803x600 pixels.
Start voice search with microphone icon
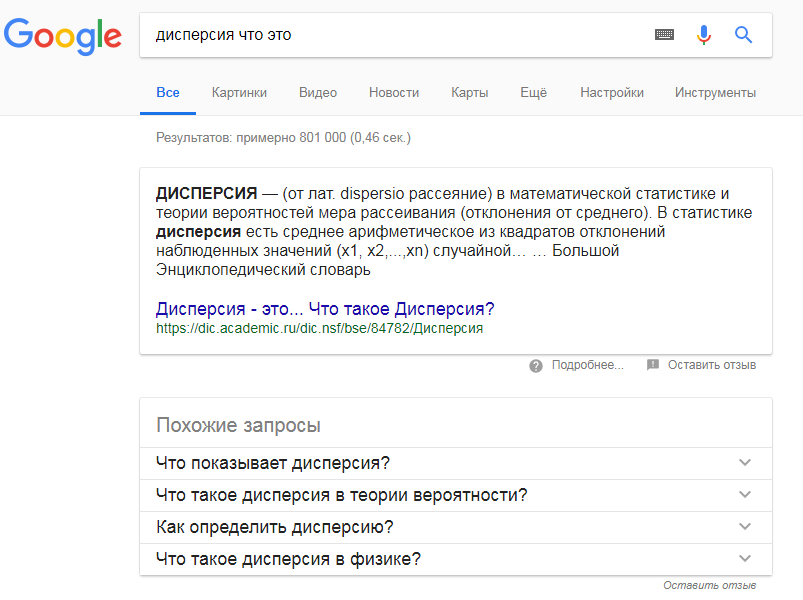(704, 35)
